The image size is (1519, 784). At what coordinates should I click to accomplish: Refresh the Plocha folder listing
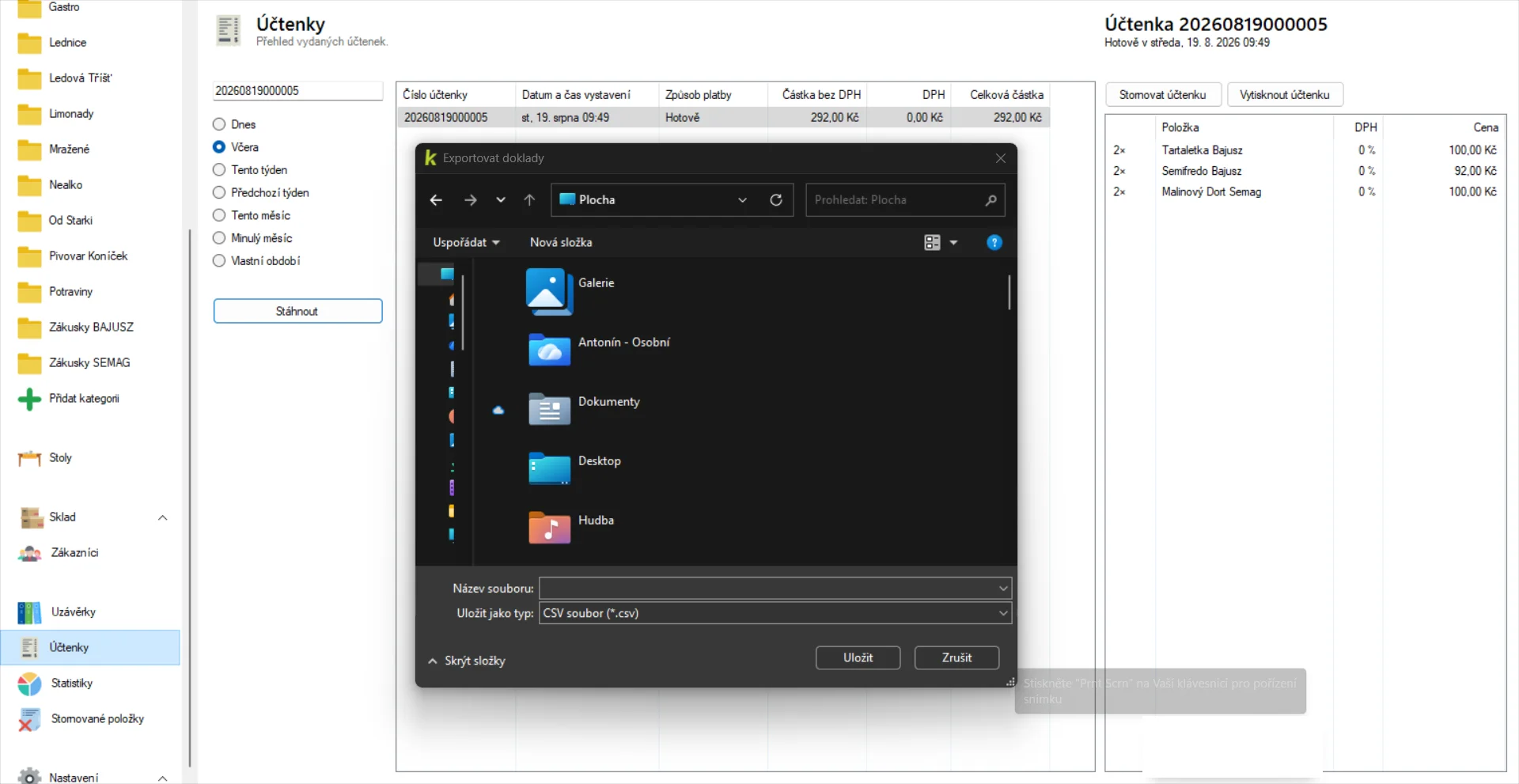click(x=776, y=200)
